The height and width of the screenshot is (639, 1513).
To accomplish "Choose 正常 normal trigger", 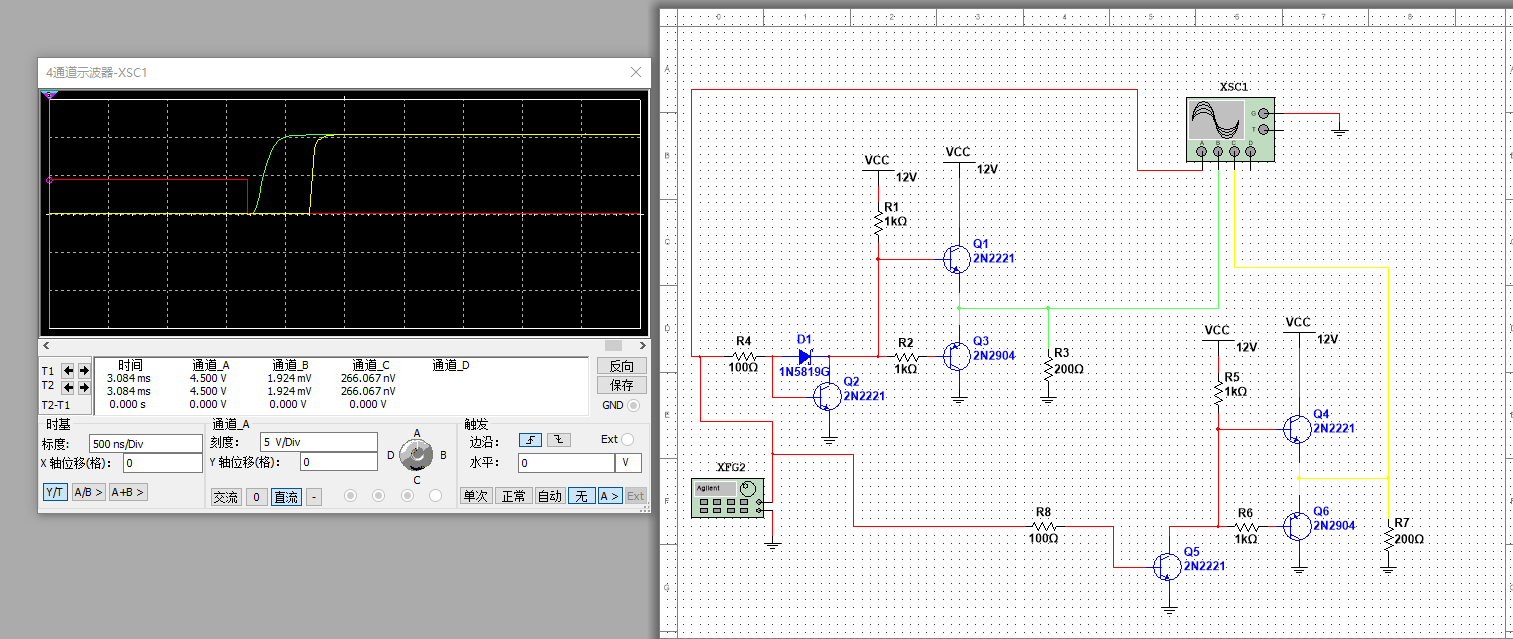I will [514, 496].
